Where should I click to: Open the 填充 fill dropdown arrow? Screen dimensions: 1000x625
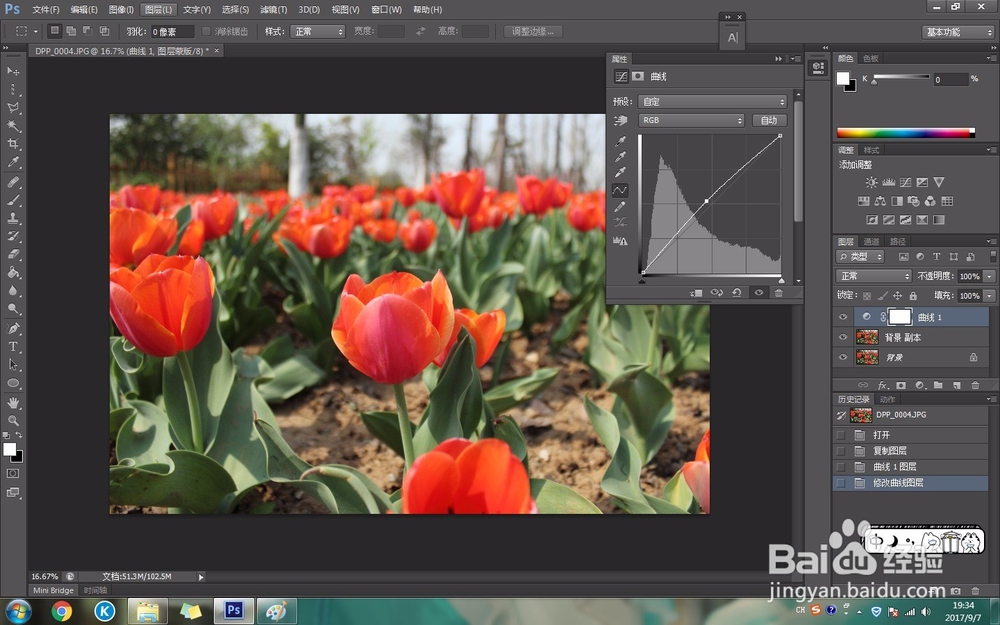click(x=989, y=296)
